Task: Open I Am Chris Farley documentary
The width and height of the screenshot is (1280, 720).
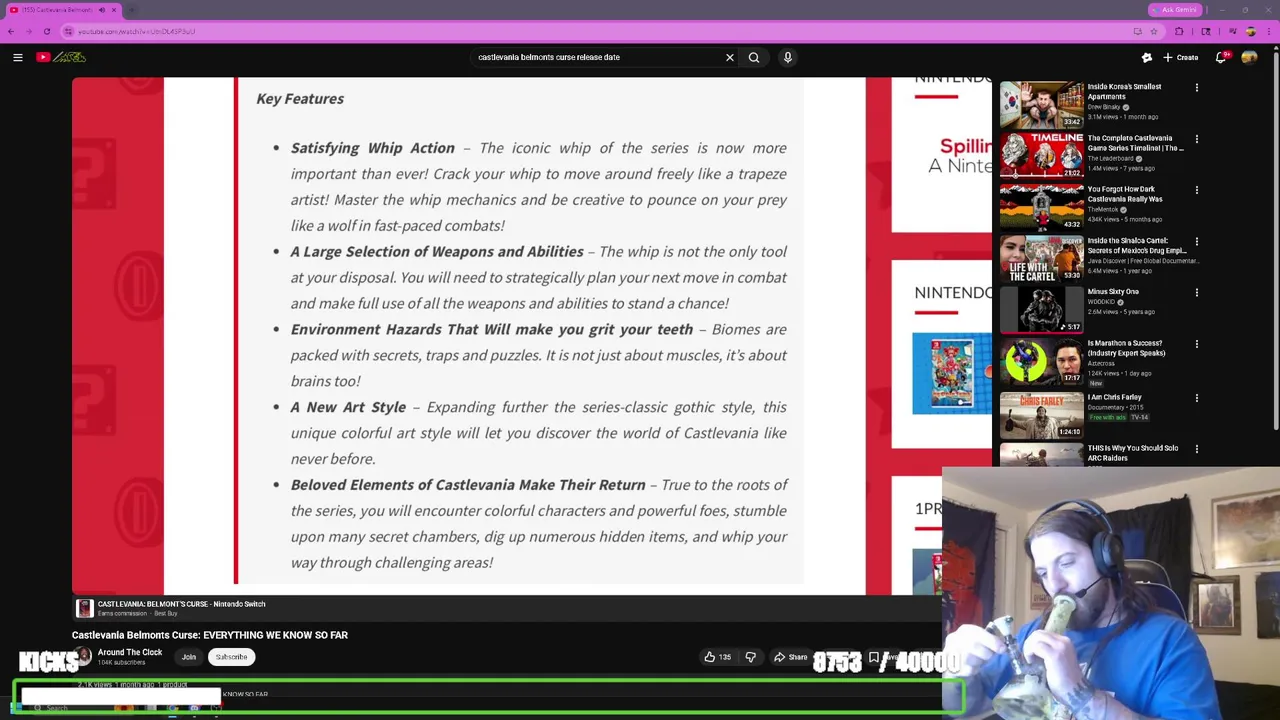Action: 1114,397
